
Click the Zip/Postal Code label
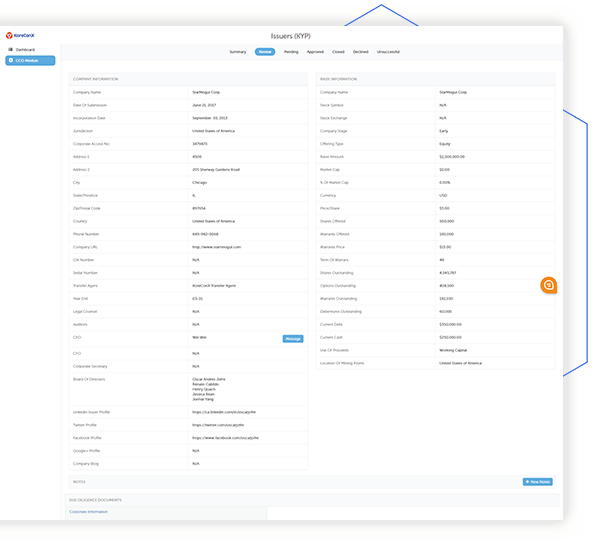click(86, 208)
